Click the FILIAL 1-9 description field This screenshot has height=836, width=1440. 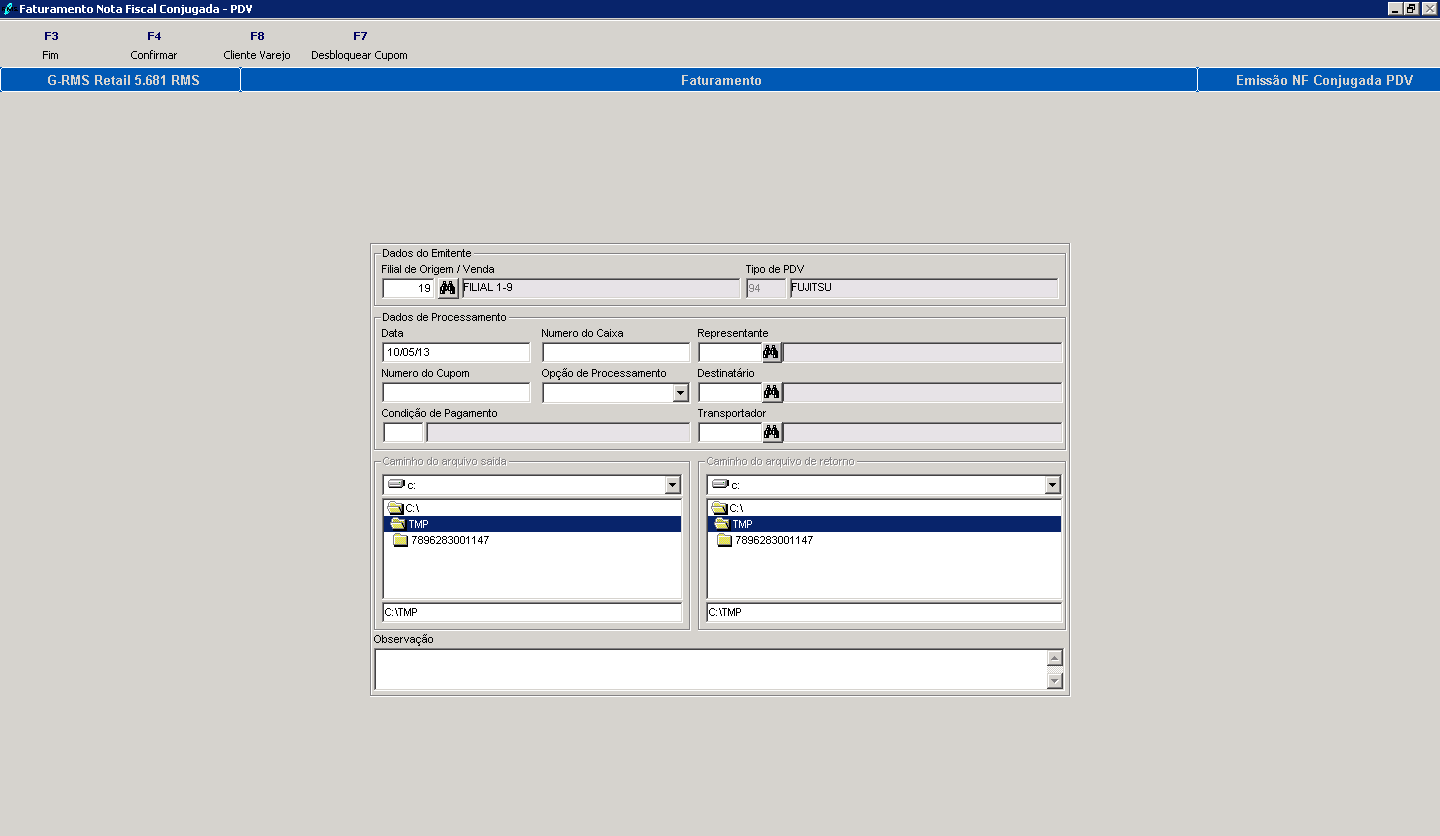(x=600, y=289)
